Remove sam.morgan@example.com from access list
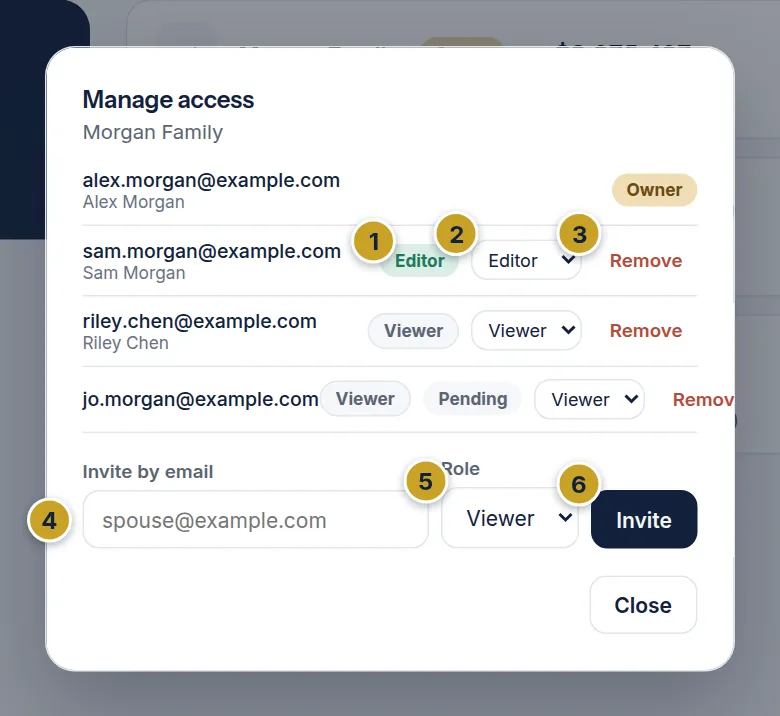780x716 pixels. [646, 261]
